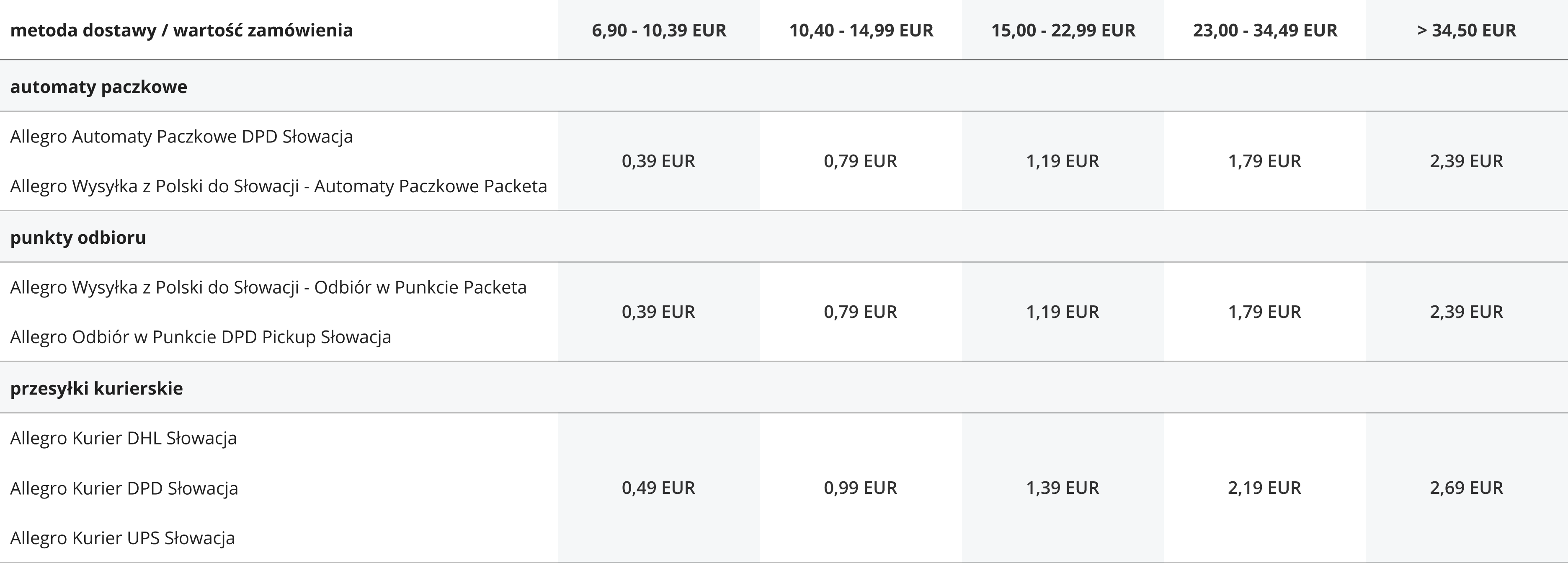The width and height of the screenshot is (1568, 563).
Task: Select the > 34,50 EUR column header
Action: pyautogui.click(x=1466, y=30)
